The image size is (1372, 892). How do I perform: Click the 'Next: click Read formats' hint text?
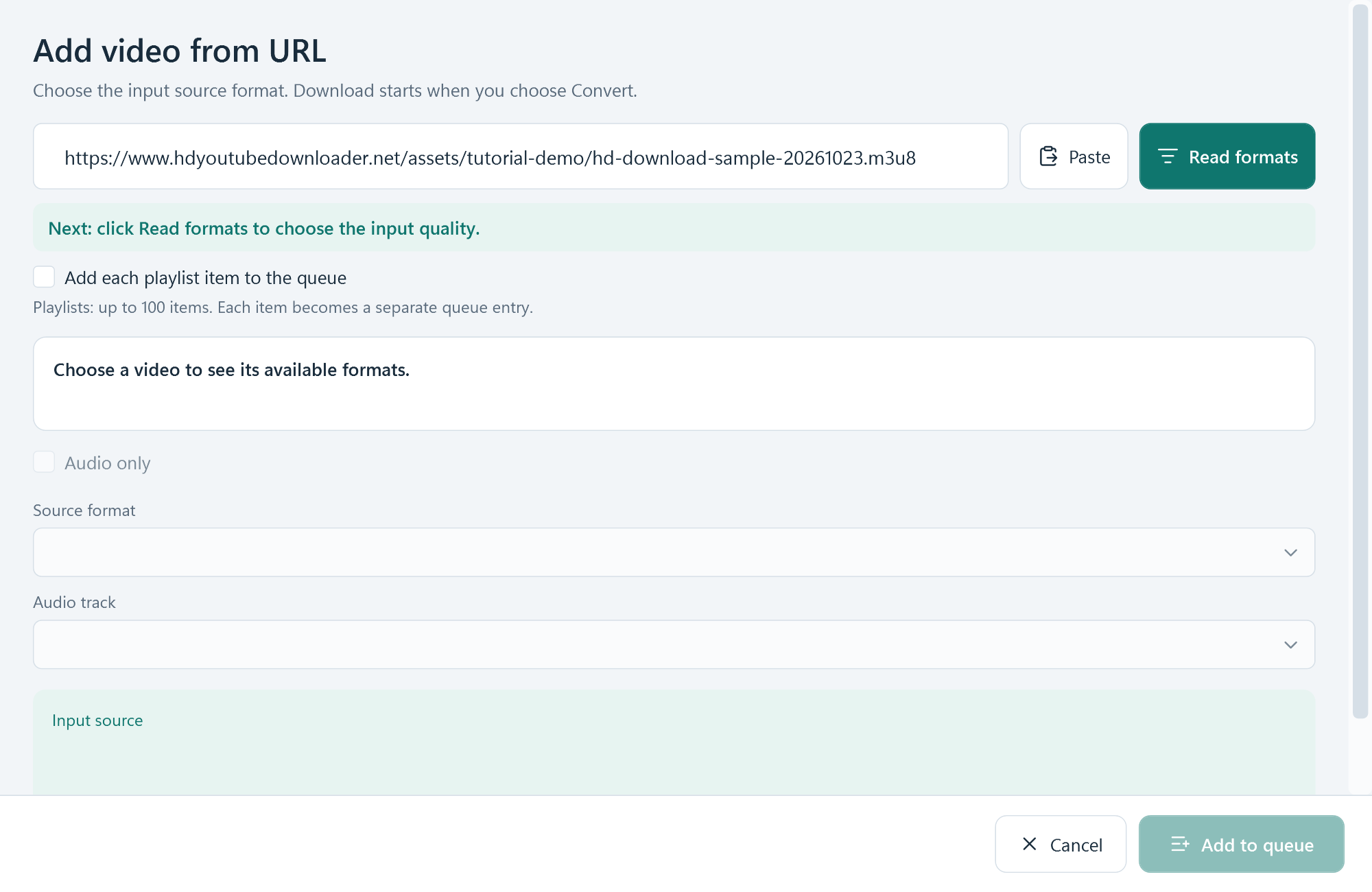point(264,228)
